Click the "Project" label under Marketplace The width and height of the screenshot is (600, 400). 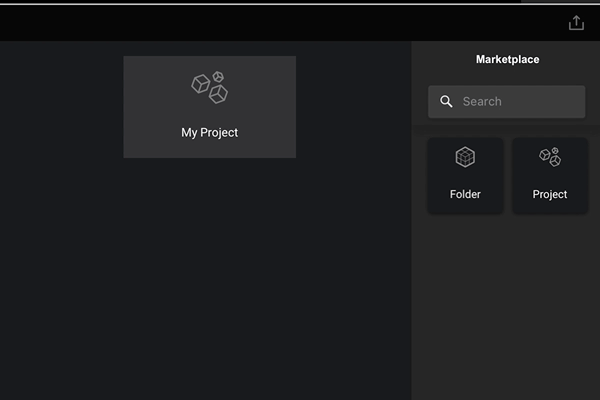coord(550,194)
